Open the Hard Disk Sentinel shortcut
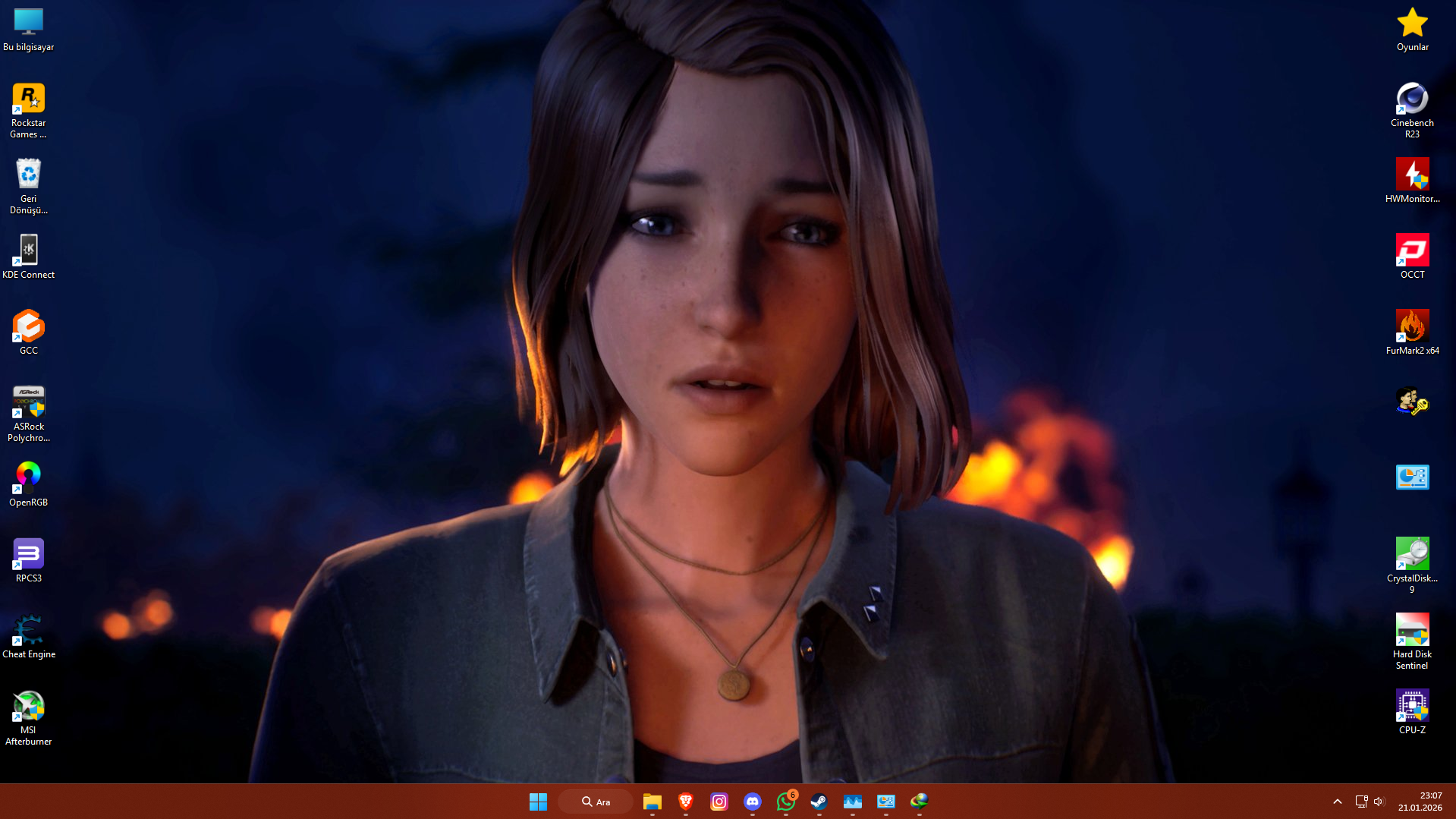 (x=1412, y=642)
